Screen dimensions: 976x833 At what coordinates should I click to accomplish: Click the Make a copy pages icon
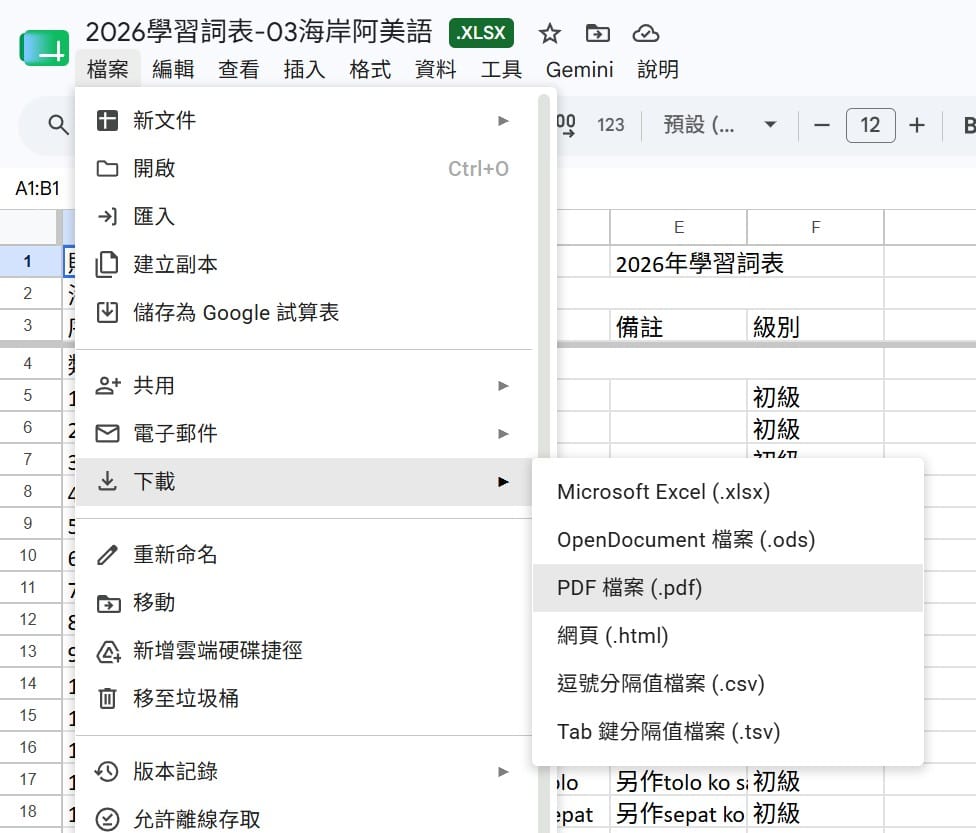point(106,264)
